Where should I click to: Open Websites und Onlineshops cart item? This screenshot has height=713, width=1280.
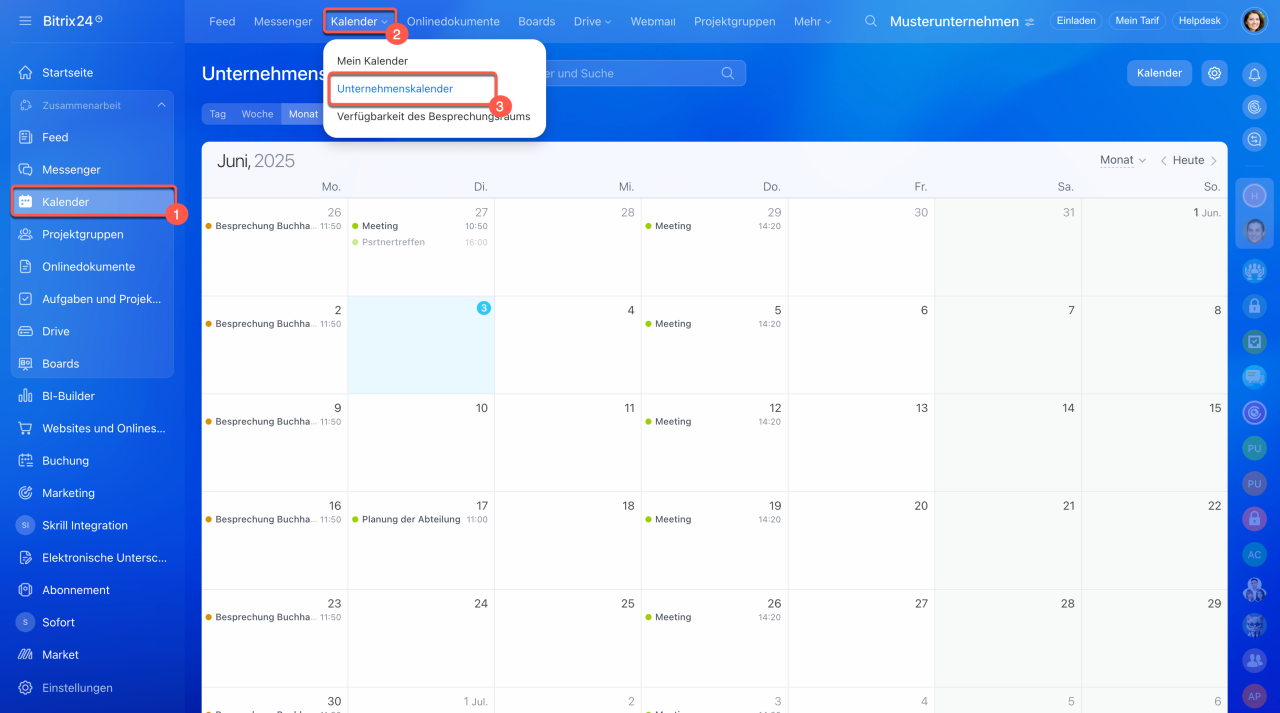coord(92,428)
